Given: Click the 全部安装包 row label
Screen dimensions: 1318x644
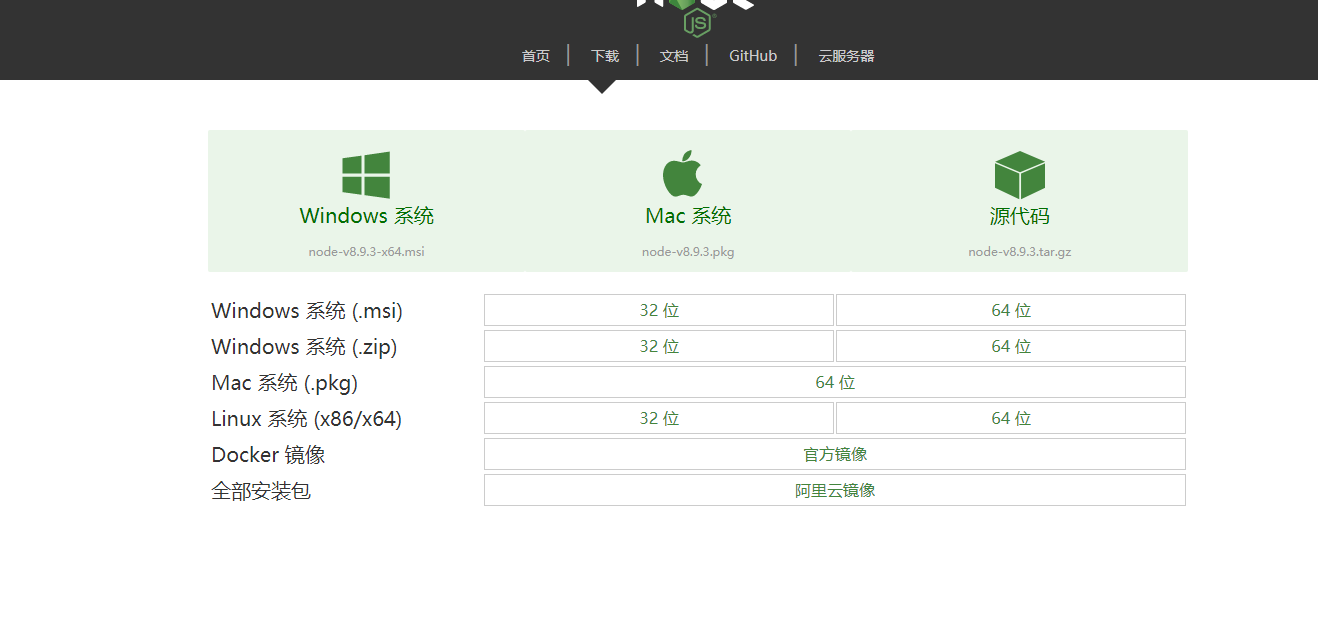Looking at the screenshot, I should [261, 491].
